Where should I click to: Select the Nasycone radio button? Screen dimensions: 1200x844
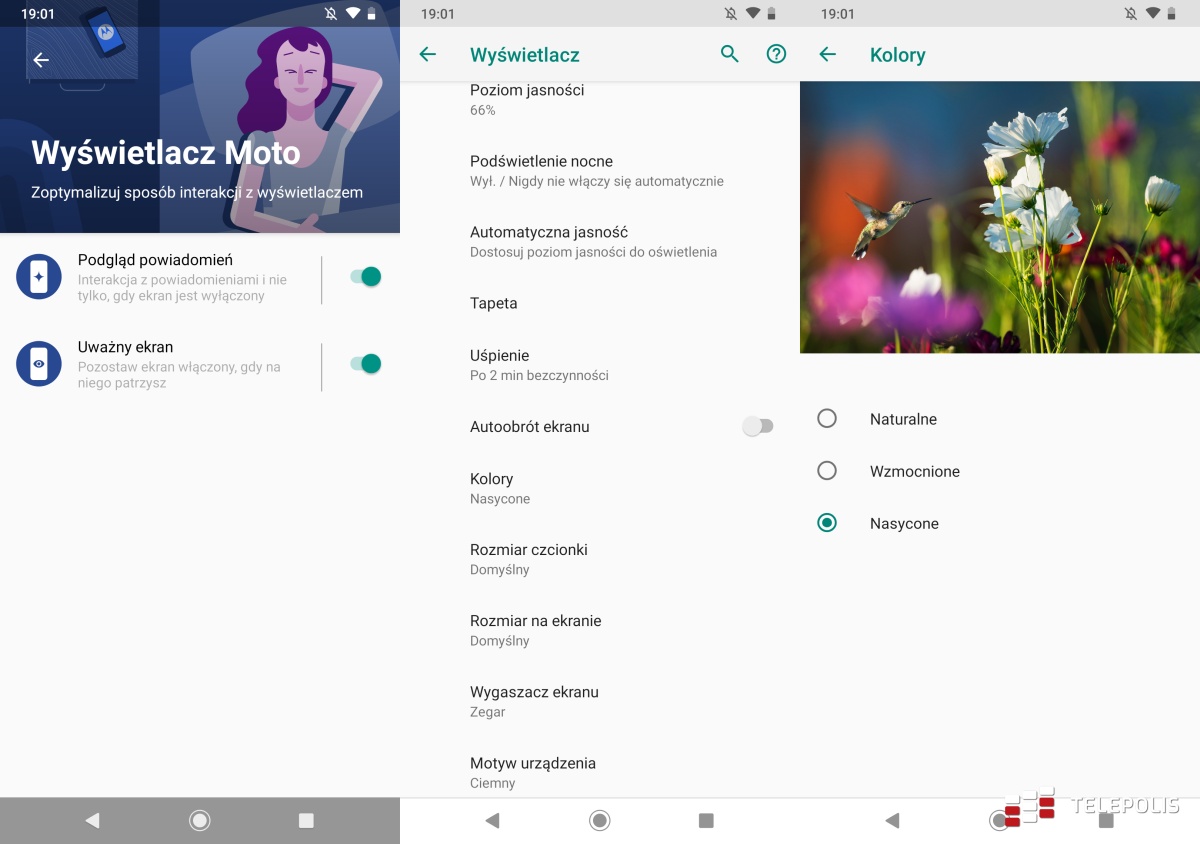[x=827, y=523]
